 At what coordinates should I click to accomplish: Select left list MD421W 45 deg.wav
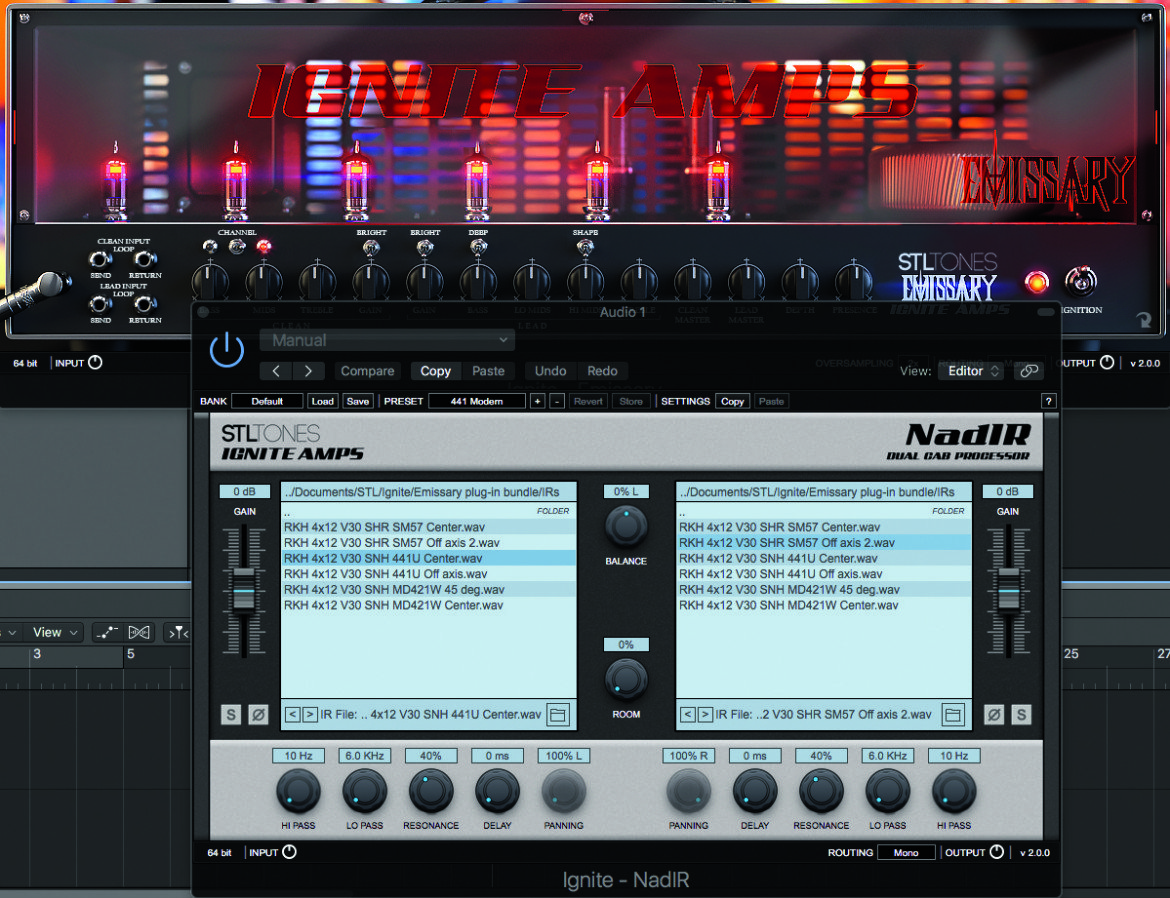point(428,590)
